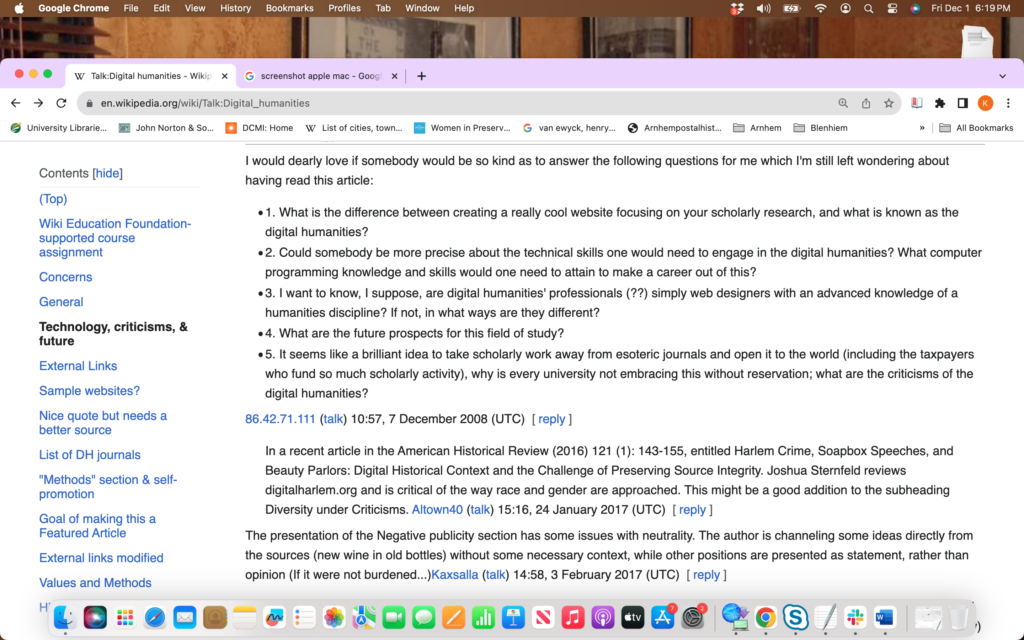The height and width of the screenshot is (640, 1024).
Task: Open the External Links contents link
Action: [x=78, y=366]
